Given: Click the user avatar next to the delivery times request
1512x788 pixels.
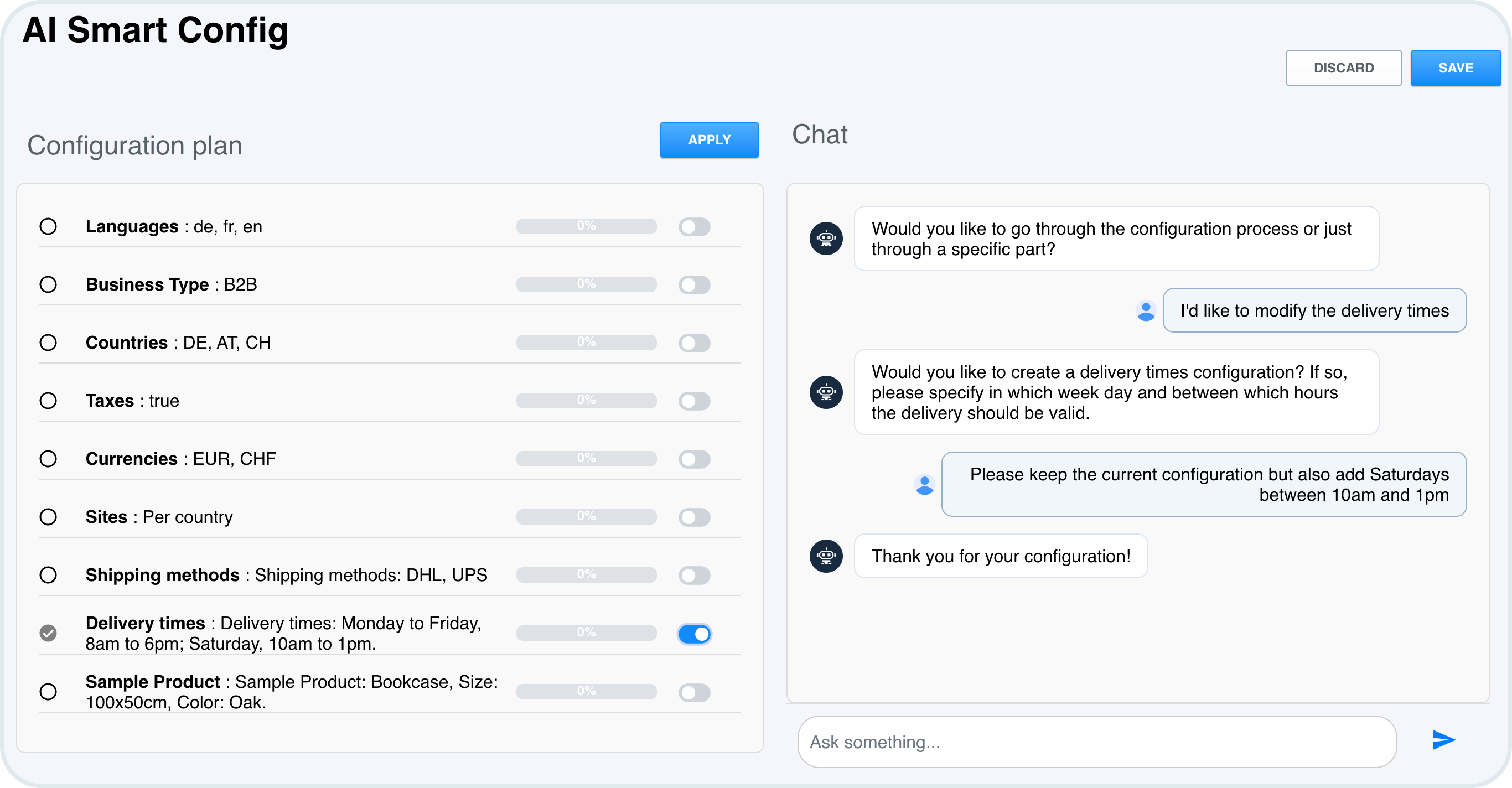Looking at the screenshot, I should (x=1145, y=310).
